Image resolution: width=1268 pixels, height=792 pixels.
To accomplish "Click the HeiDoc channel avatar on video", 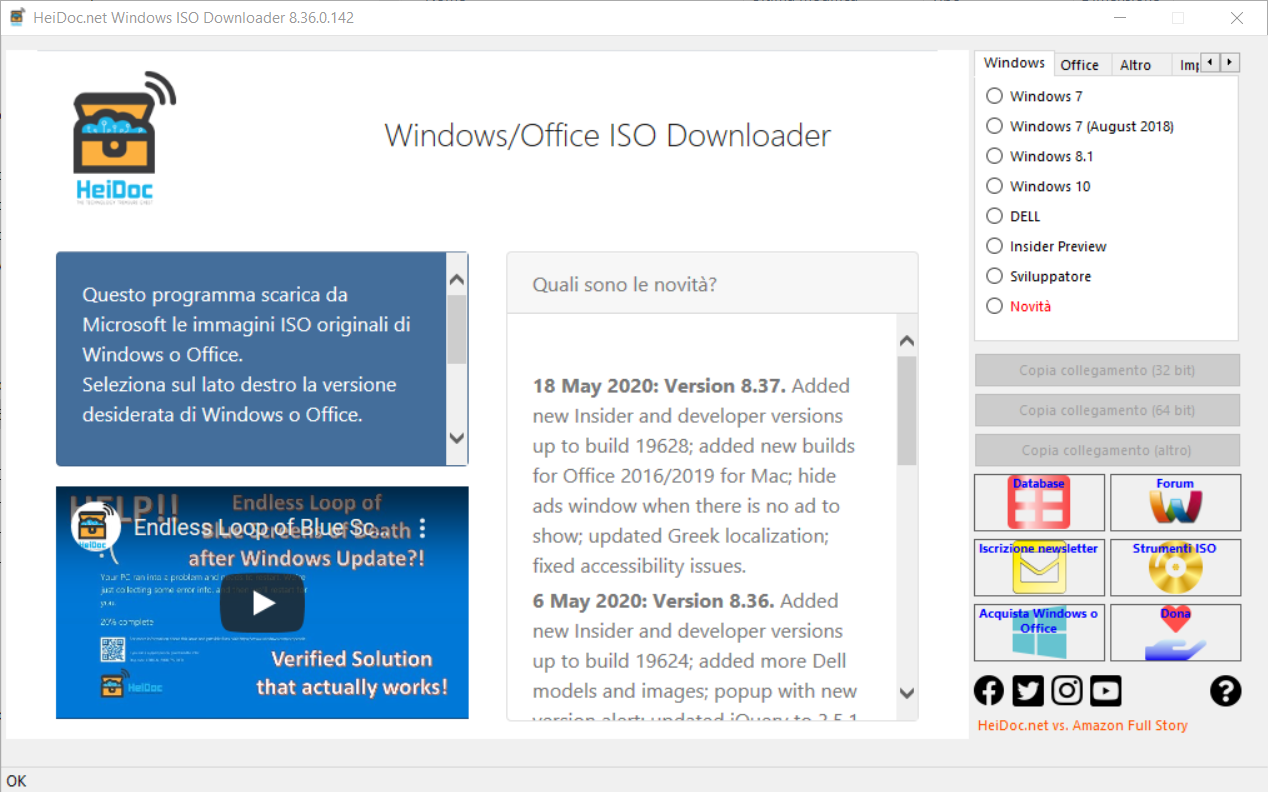I will [x=95, y=528].
